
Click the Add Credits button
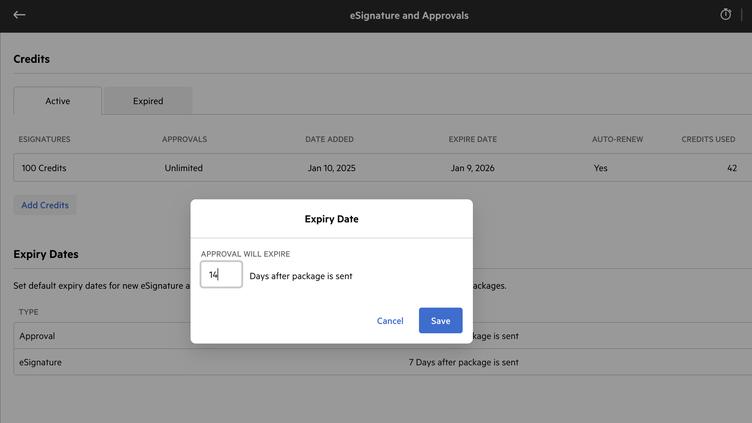(x=45, y=205)
